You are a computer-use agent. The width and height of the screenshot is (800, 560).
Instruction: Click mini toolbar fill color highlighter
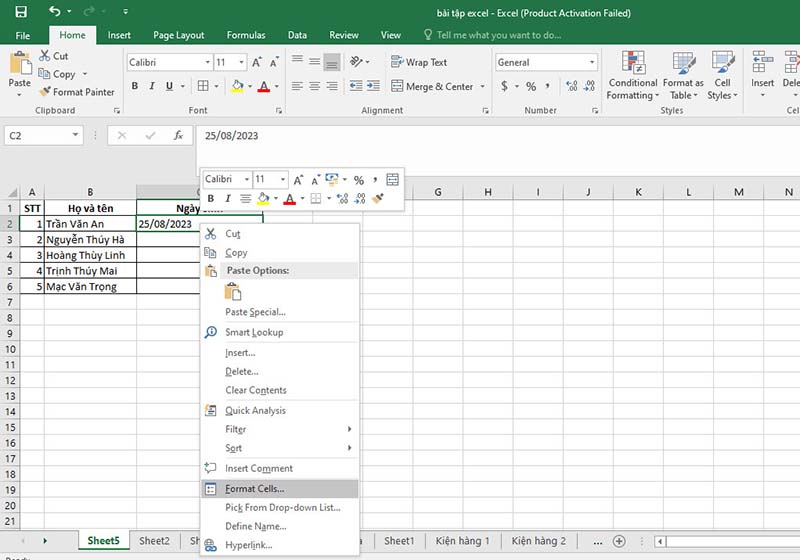pos(263,198)
